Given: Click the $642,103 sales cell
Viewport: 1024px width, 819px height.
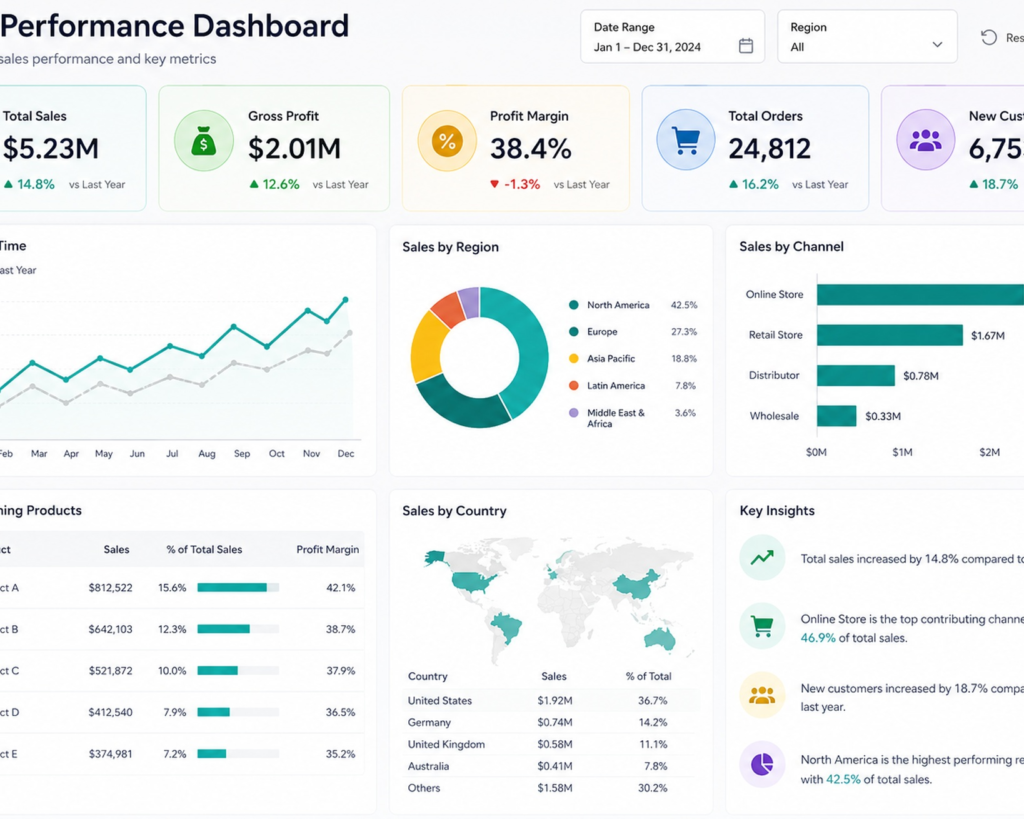Looking at the screenshot, I should 110,629.
